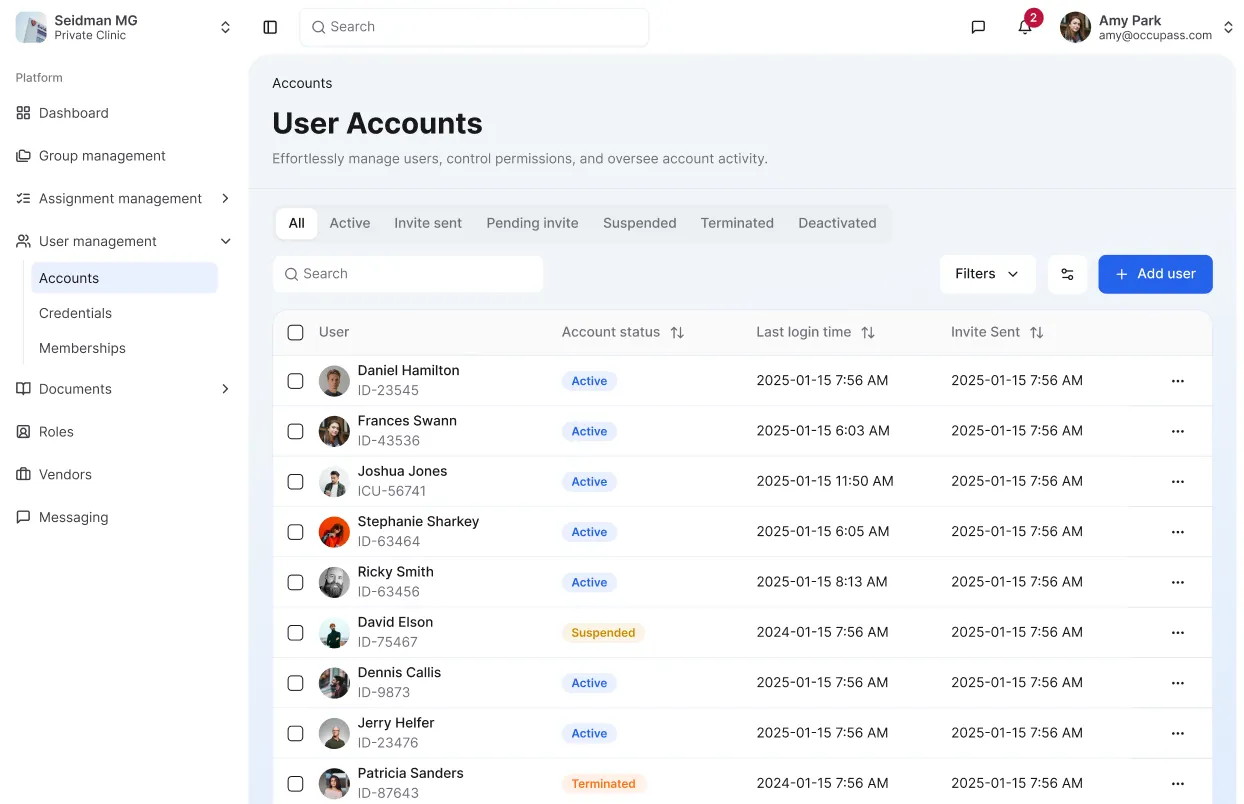Click the accounts table search field
This screenshot has width=1244, height=804.
pos(408,274)
